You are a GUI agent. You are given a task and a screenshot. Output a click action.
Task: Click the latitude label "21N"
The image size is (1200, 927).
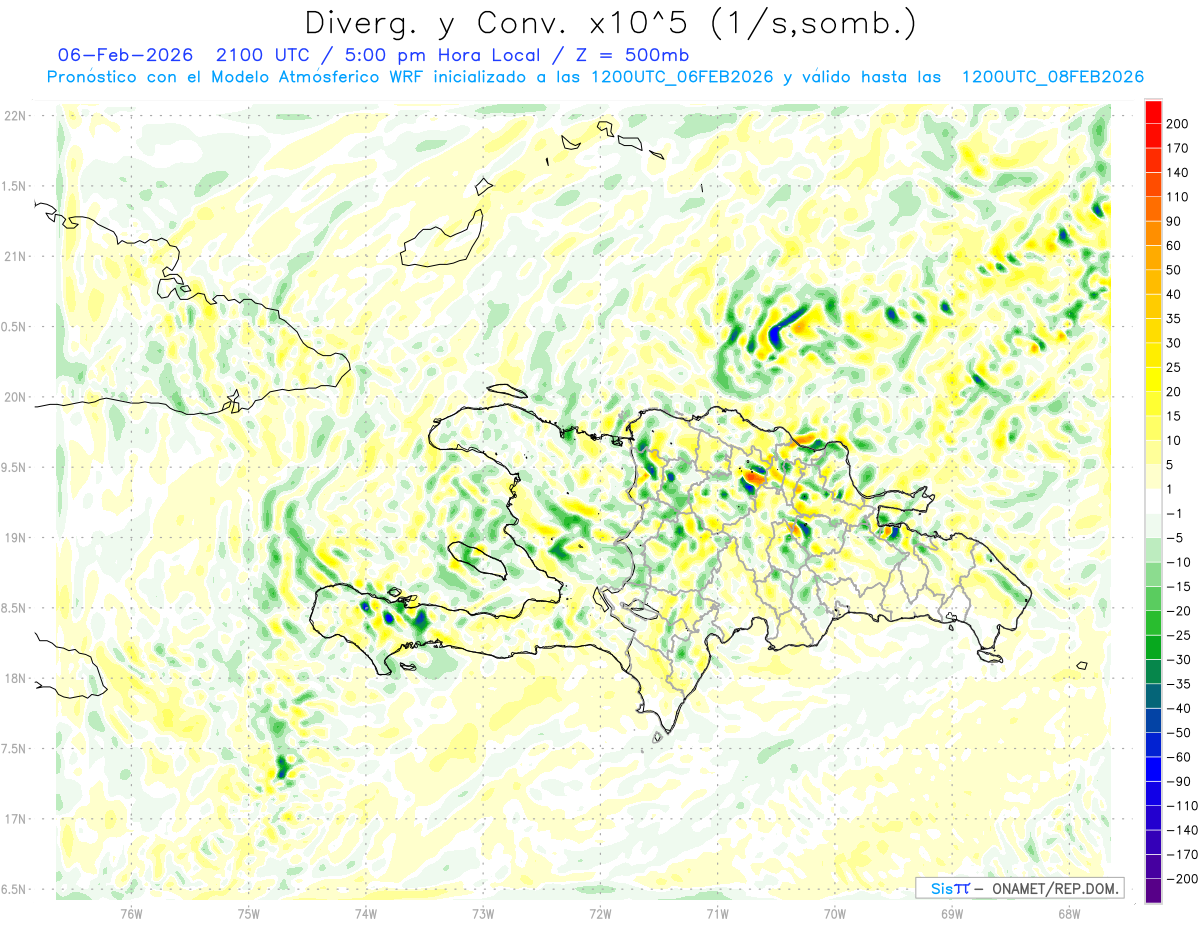pos(14,257)
